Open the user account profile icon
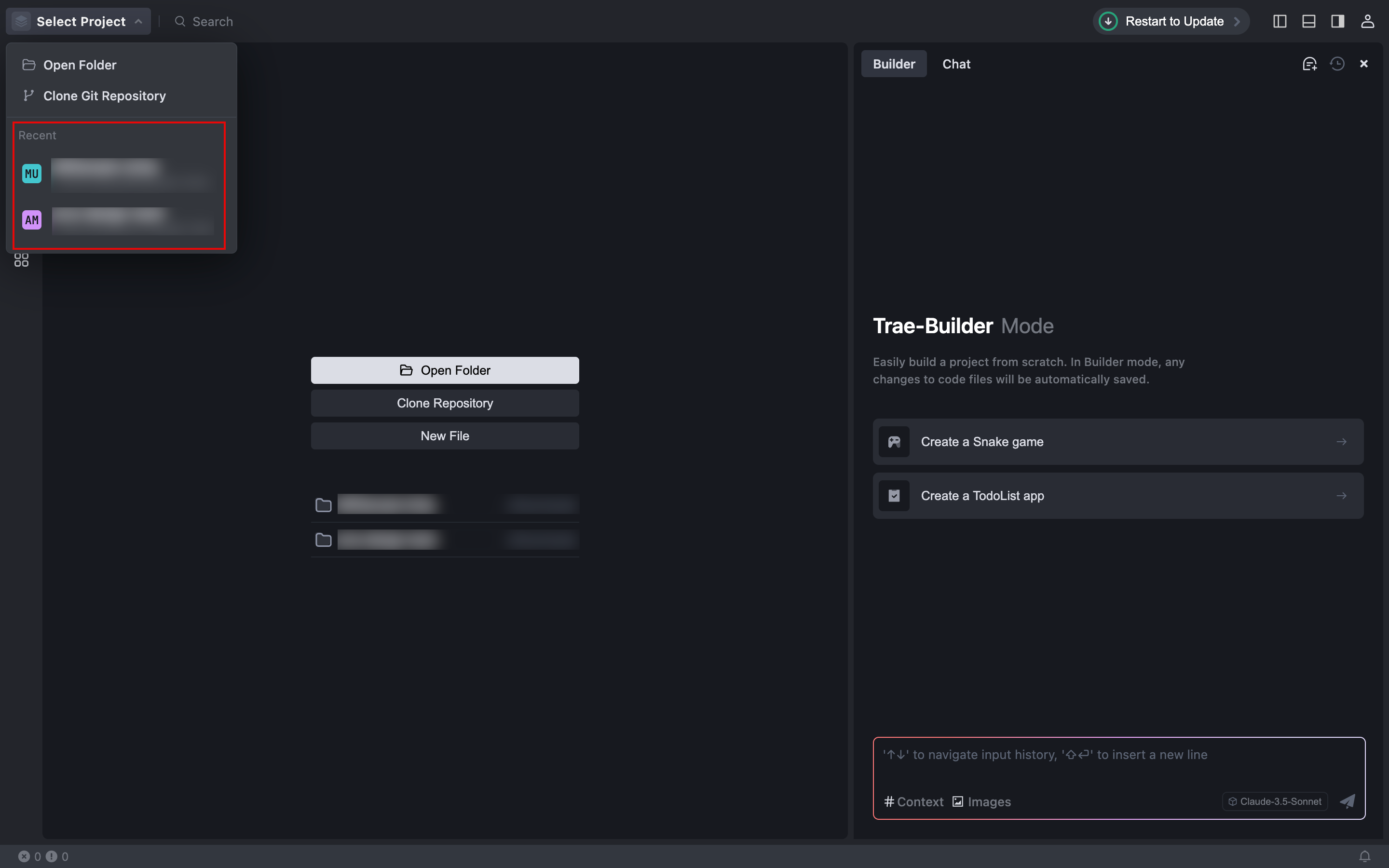Image resolution: width=1389 pixels, height=868 pixels. click(1367, 21)
